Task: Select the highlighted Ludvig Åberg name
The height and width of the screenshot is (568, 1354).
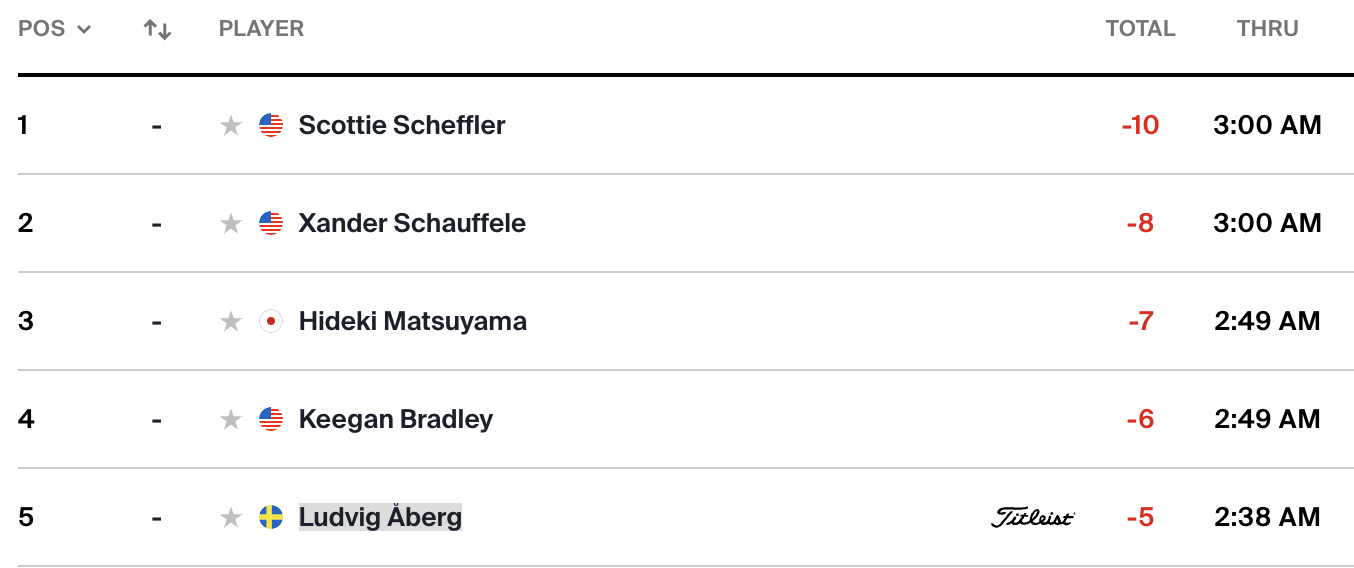Action: 380,517
